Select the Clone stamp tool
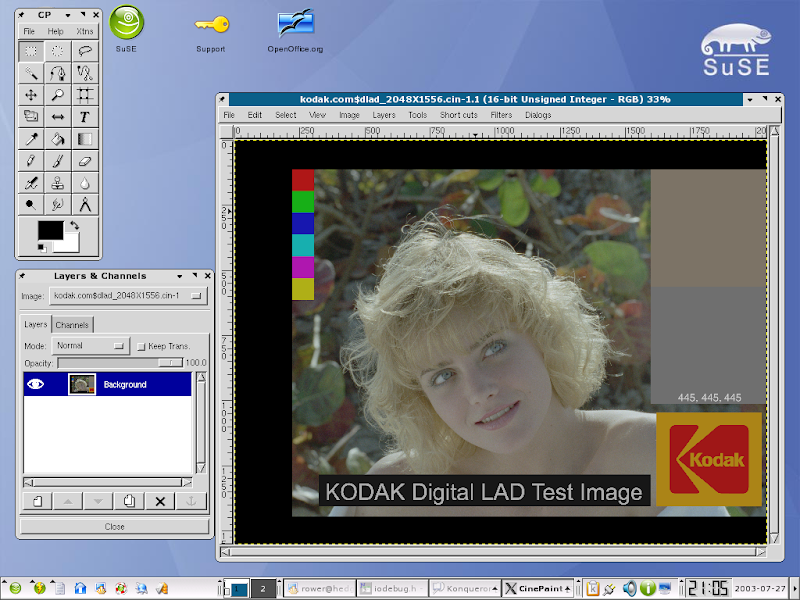Screen dimensions: 800x600 pos(58,183)
